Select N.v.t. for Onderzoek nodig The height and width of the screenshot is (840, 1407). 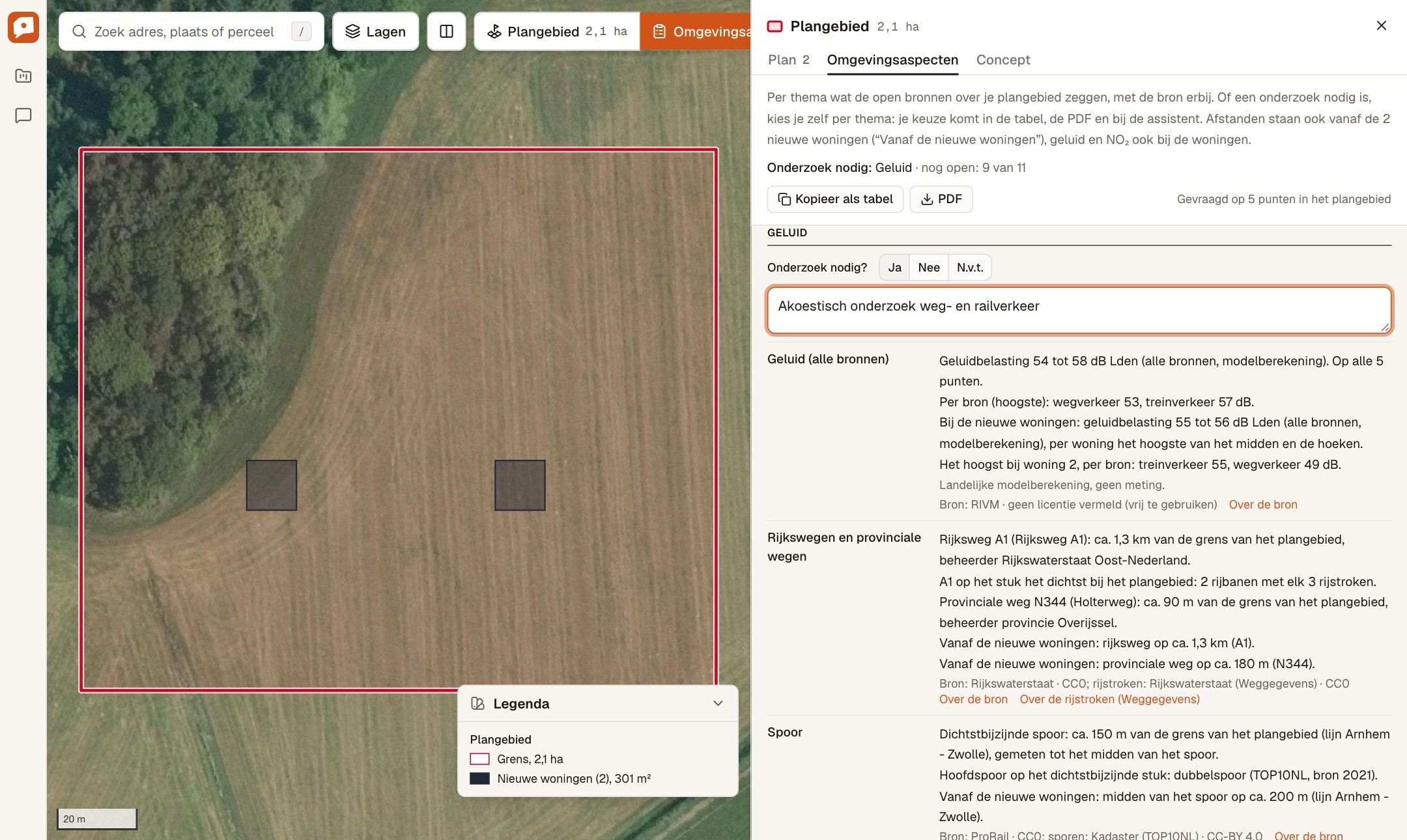click(970, 268)
